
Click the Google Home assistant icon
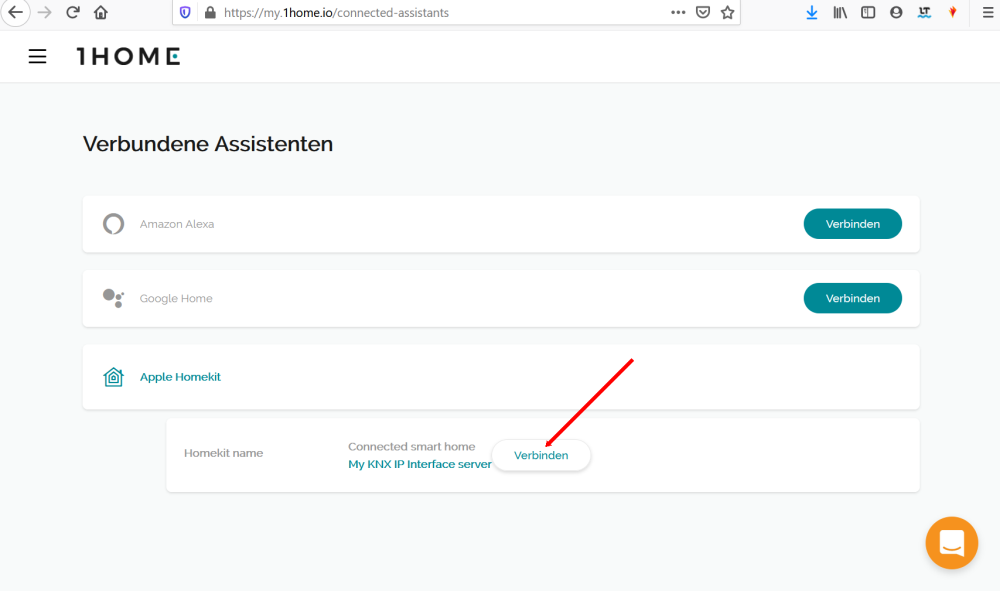tap(114, 298)
